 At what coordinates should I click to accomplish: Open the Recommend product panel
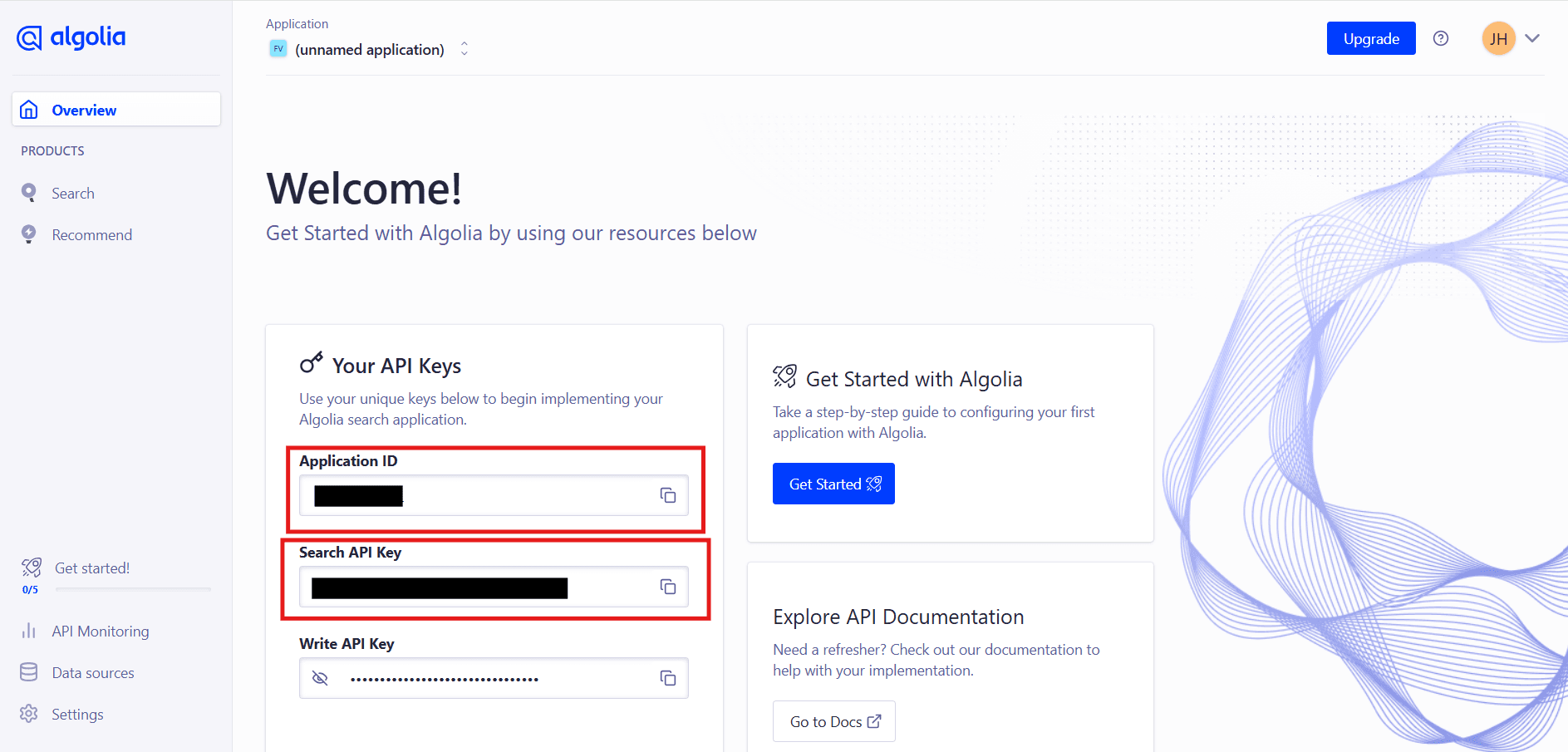(91, 233)
